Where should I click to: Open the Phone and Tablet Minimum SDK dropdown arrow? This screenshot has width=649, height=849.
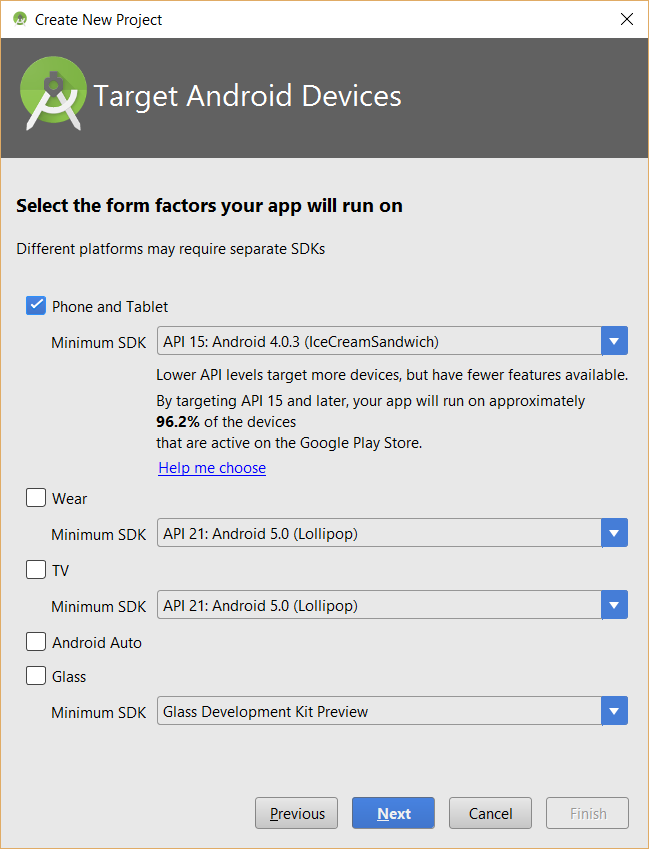tap(614, 341)
